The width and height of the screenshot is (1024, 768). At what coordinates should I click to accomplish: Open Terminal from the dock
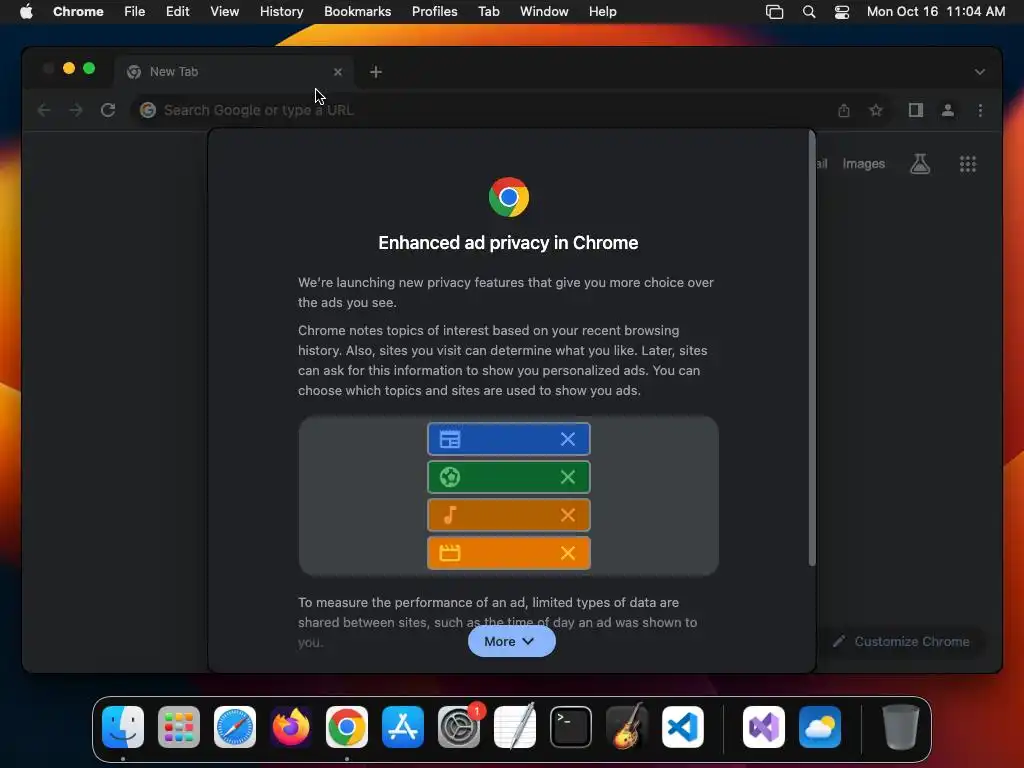click(571, 727)
